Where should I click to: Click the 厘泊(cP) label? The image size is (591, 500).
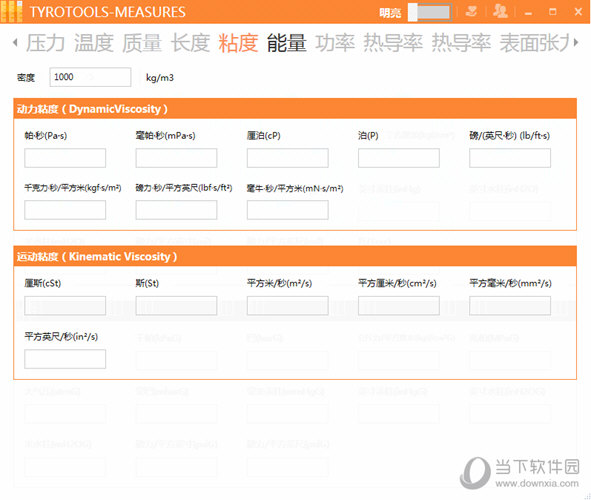tap(264, 136)
